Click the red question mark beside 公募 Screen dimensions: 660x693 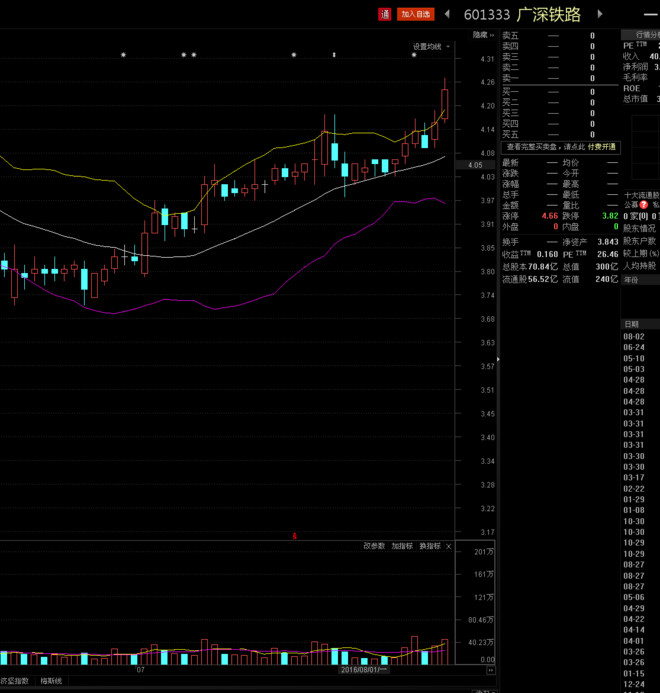[x=644, y=205]
